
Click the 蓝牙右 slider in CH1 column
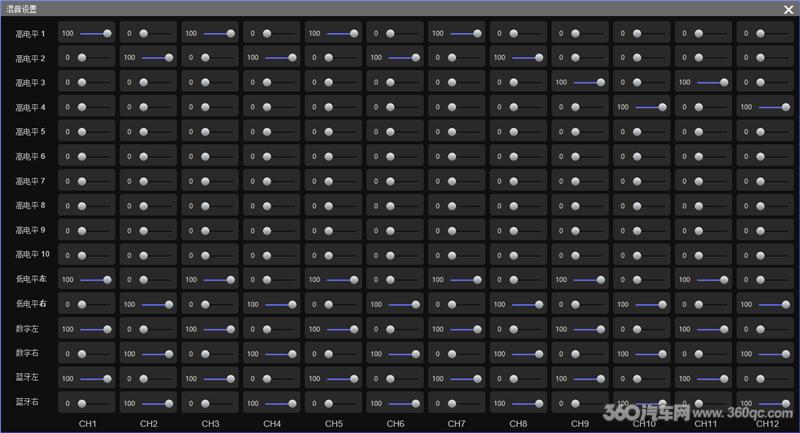(95, 403)
